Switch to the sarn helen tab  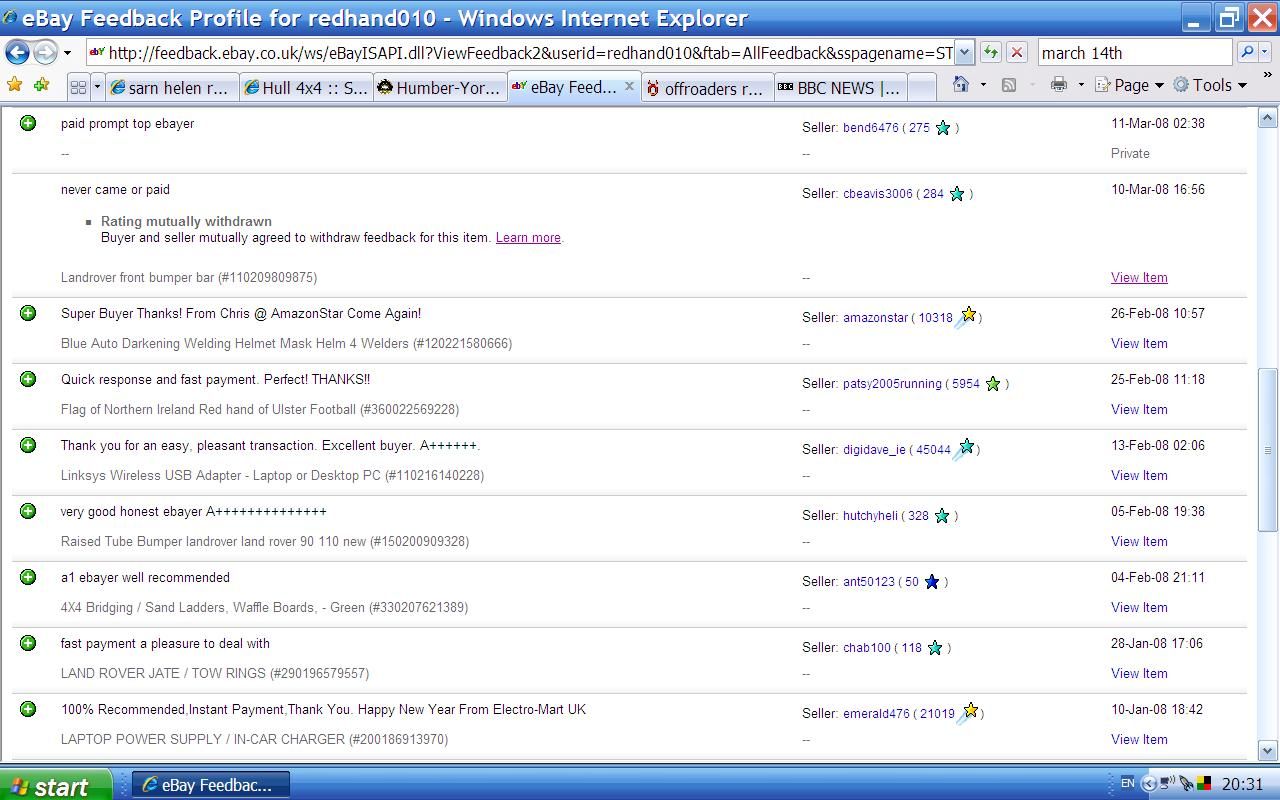coord(172,88)
